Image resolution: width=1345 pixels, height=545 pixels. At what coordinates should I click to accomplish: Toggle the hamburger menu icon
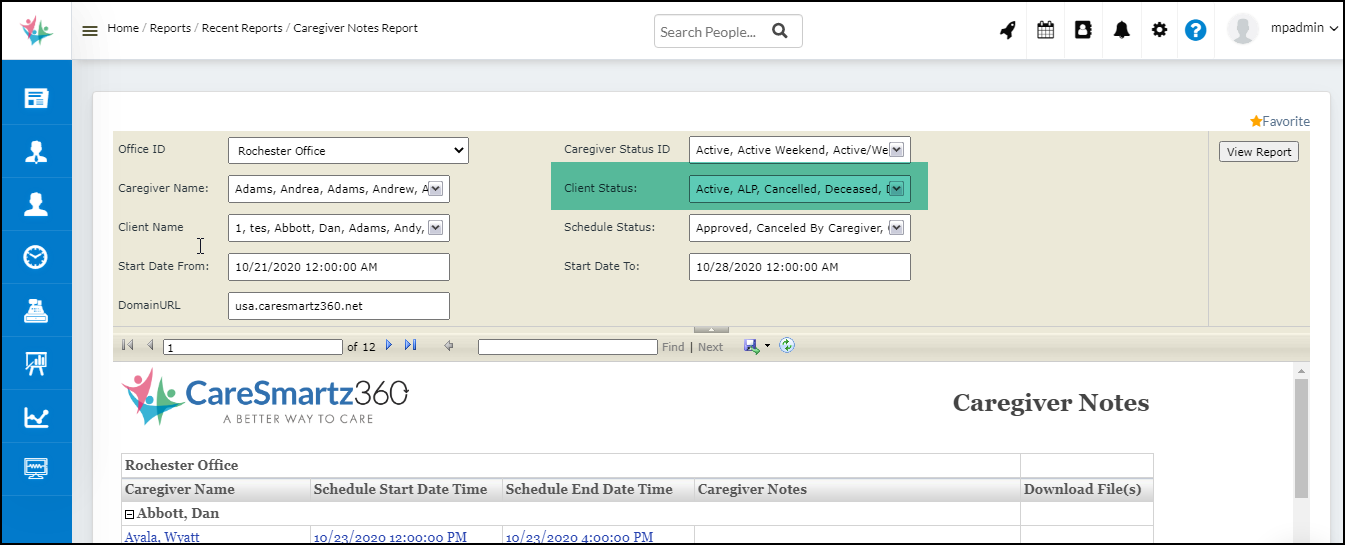point(90,30)
